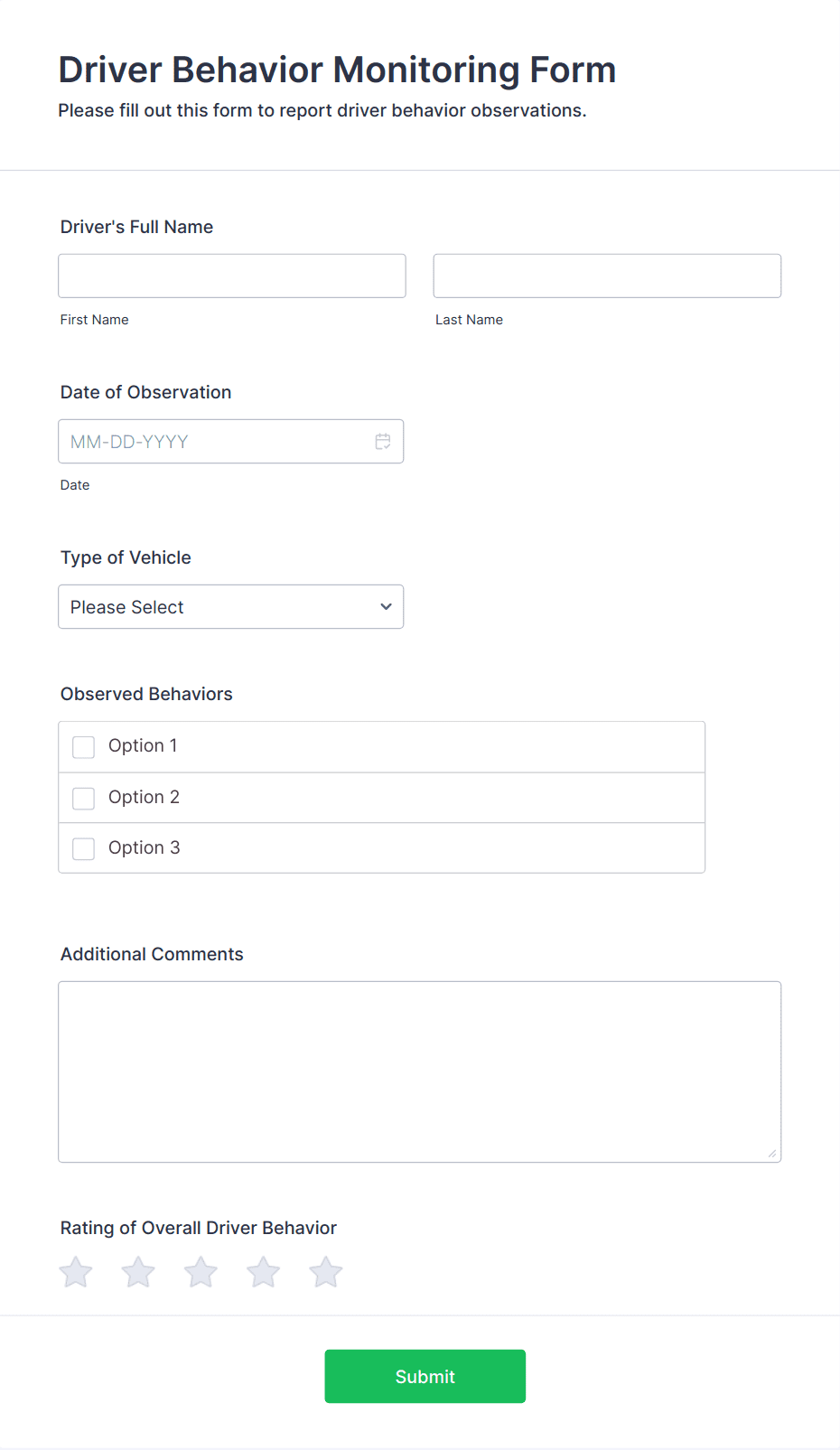The height and width of the screenshot is (1450, 840).
Task: Click the middle star in the rating row
Action: point(200,1271)
